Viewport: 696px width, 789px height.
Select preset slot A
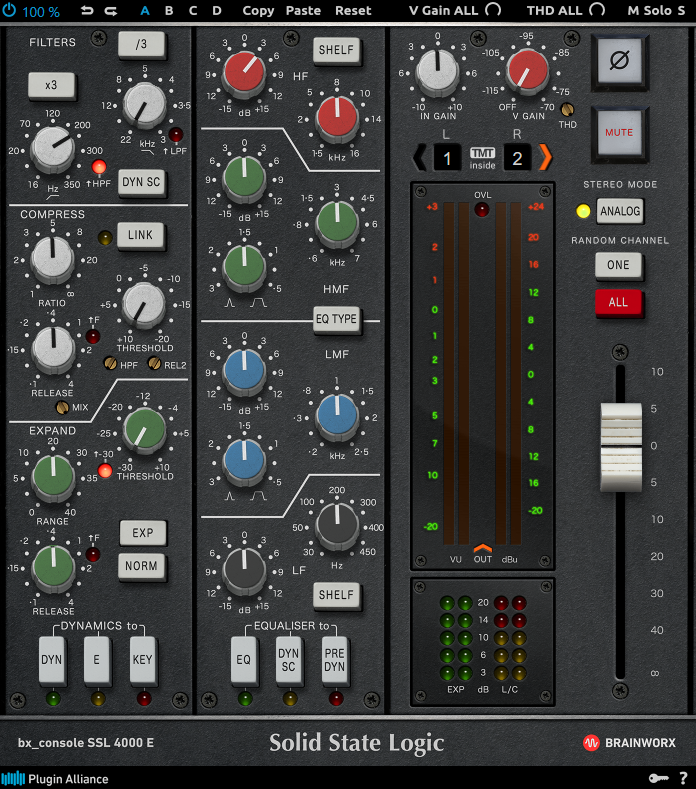[145, 11]
